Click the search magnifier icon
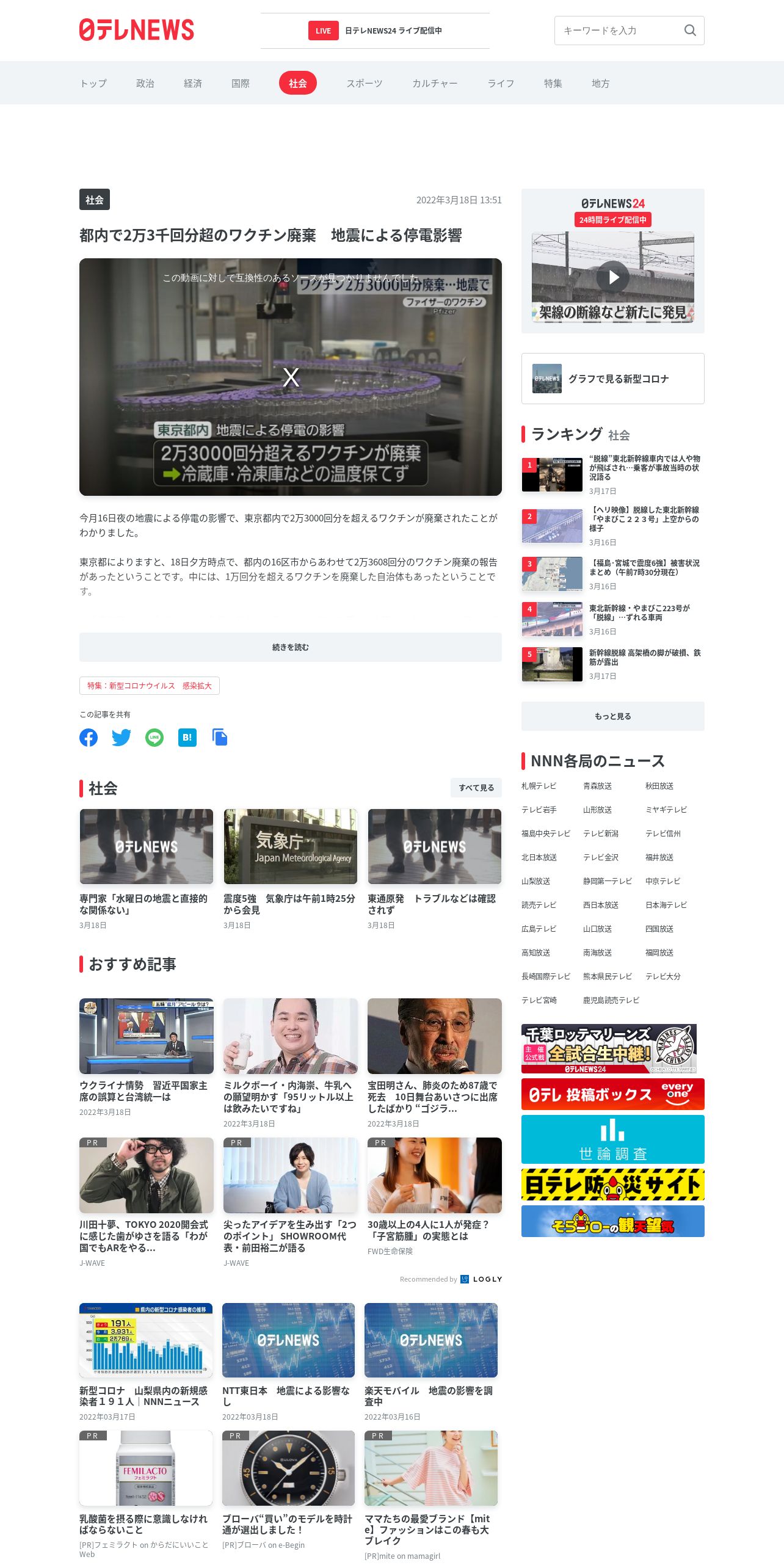Viewport: 784px width, 1568px height. [x=690, y=31]
